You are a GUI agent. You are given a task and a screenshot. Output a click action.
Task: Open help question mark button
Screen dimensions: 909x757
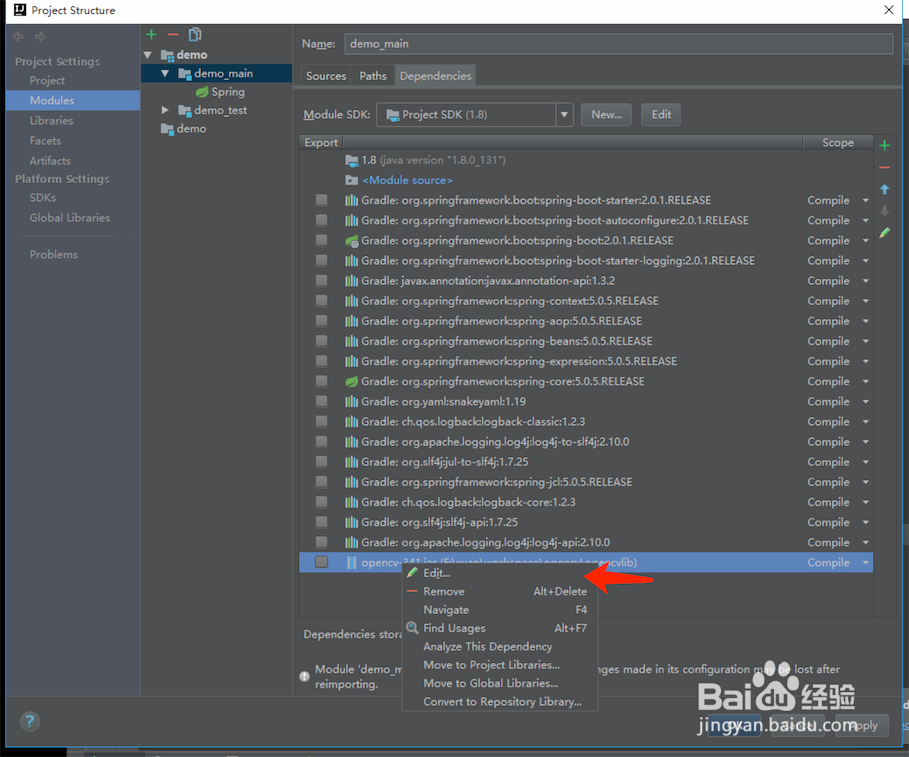click(30, 722)
